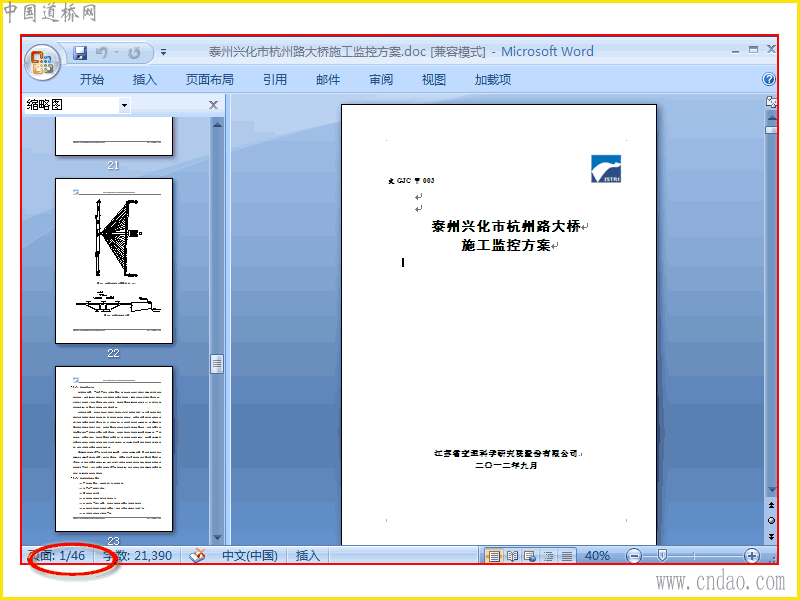Image resolution: width=800 pixels, height=600 pixels.
Task: Click the 40% zoom level button
Action: (597, 556)
